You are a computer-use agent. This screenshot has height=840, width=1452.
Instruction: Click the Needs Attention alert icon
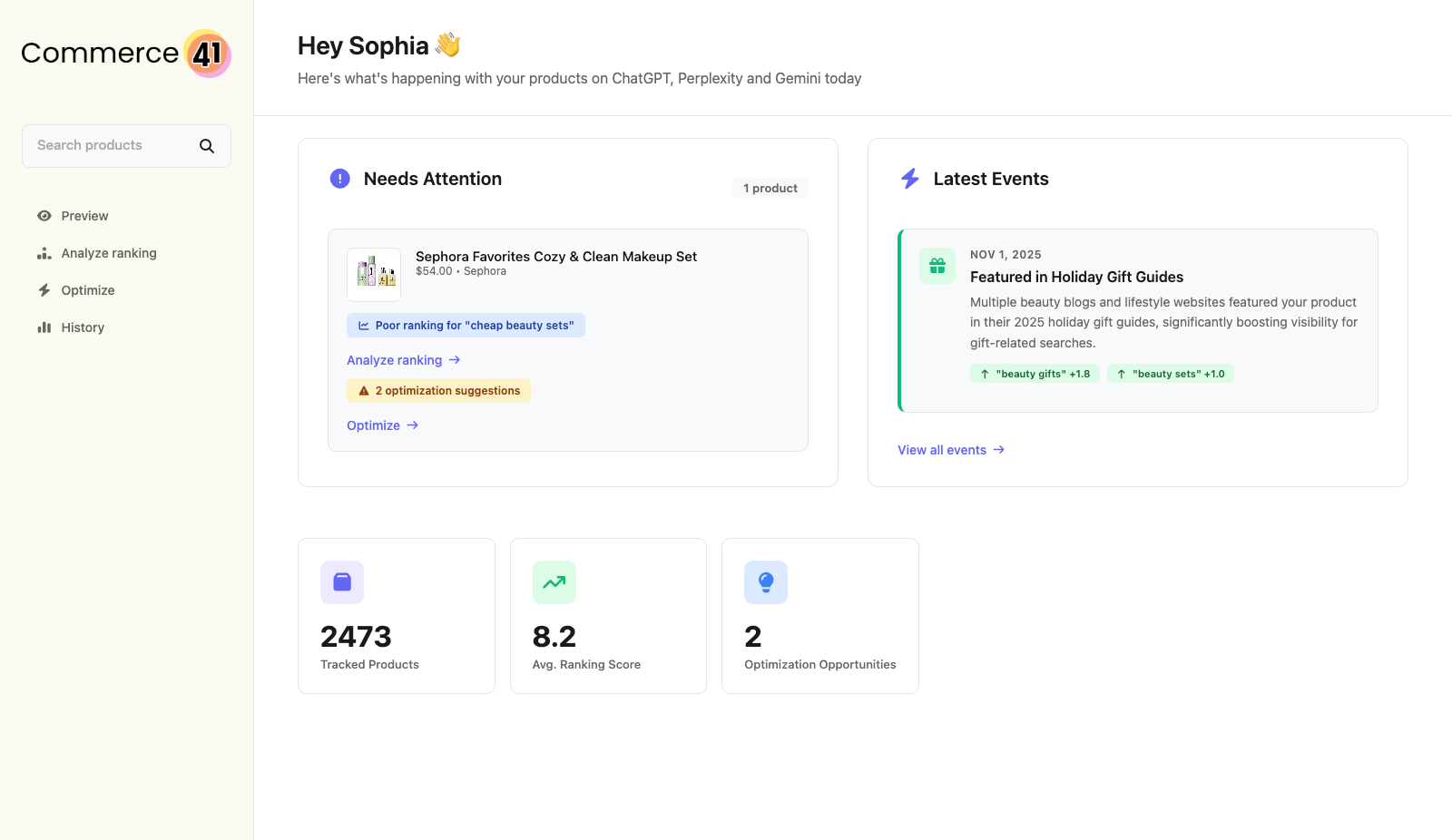coord(340,179)
